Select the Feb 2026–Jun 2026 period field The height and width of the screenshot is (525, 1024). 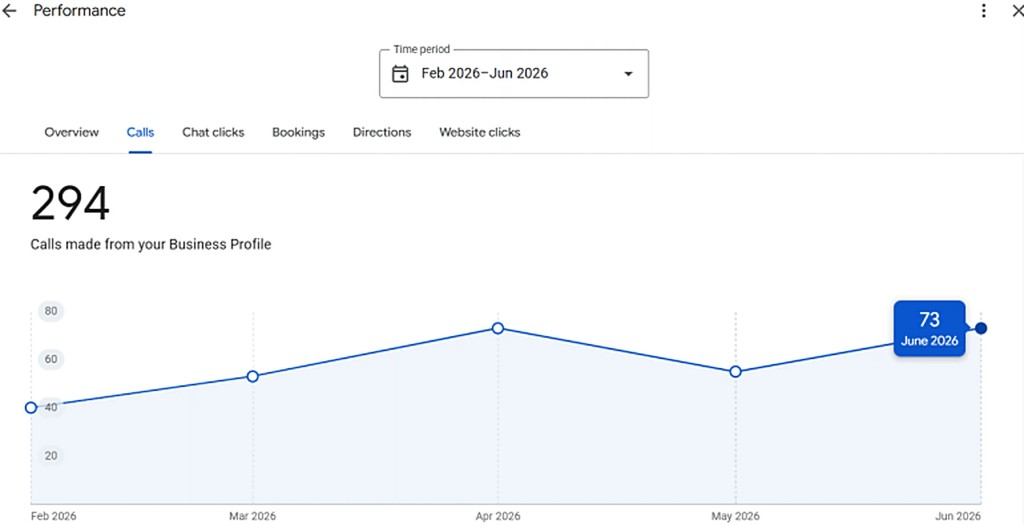pos(514,74)
